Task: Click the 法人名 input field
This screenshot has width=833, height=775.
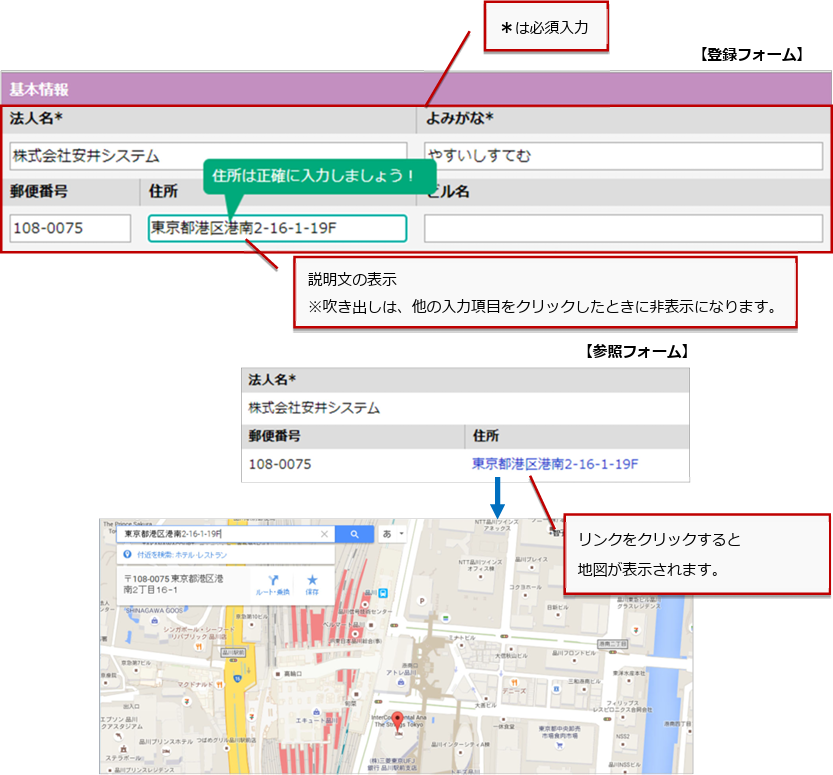Action: point(208,156)
